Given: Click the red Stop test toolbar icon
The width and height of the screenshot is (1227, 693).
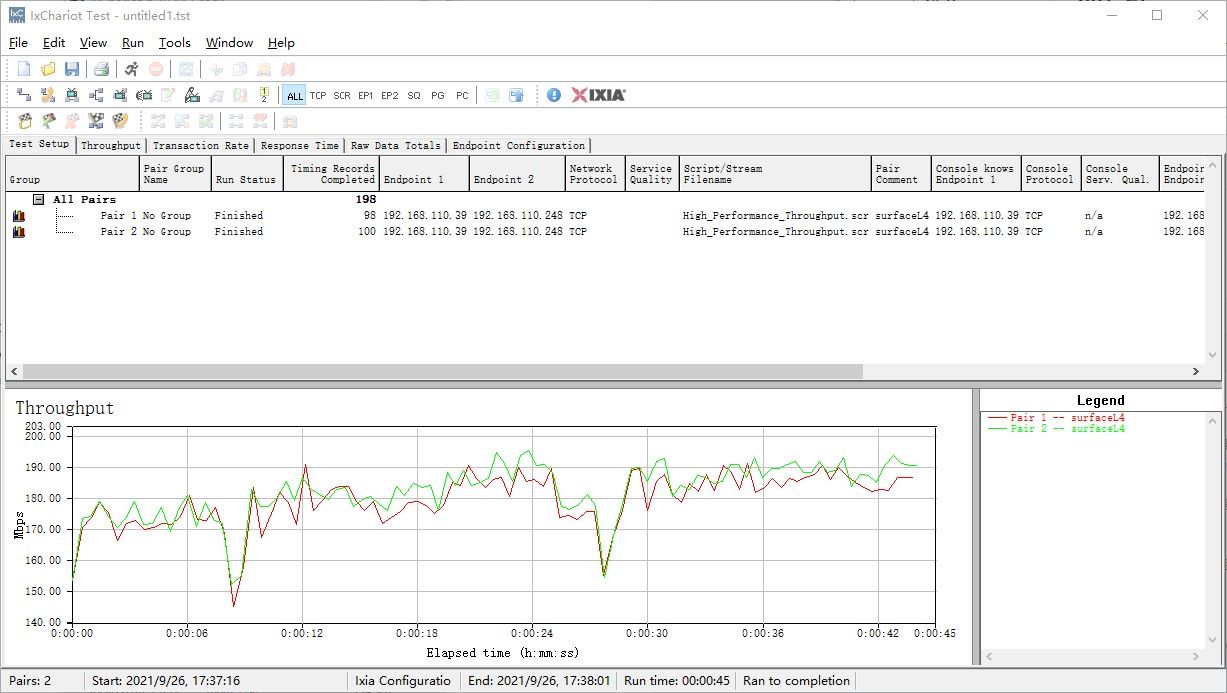Looking at the screenshot, I should point(156,69).
